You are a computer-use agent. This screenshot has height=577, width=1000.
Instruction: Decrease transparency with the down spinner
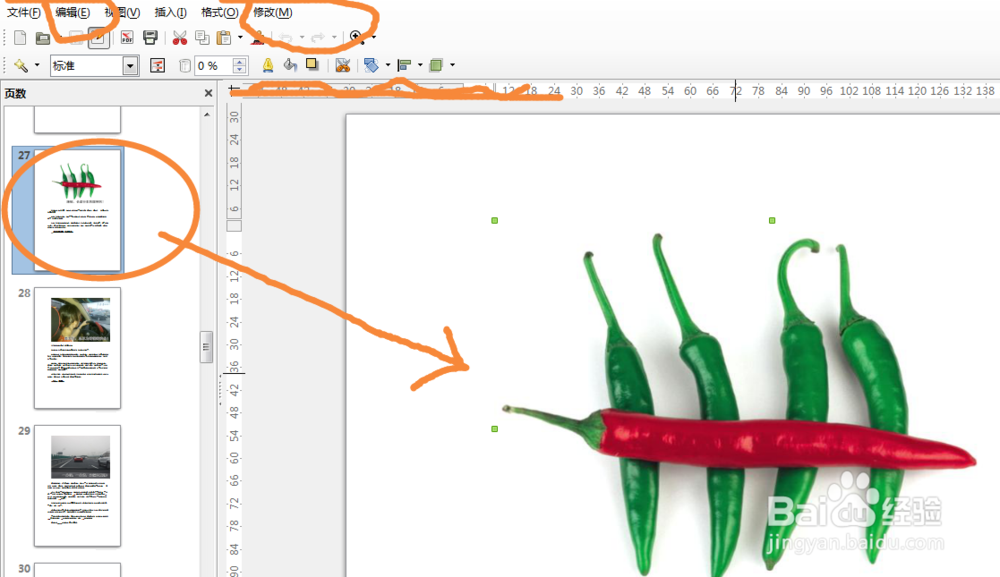(x=240, y=70)
